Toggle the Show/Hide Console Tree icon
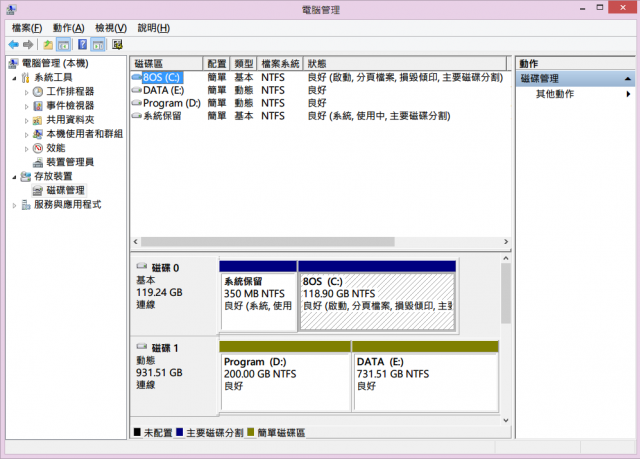Image resolution: width=640 pixels, height=459 pixels. click(x=63, y=44)
